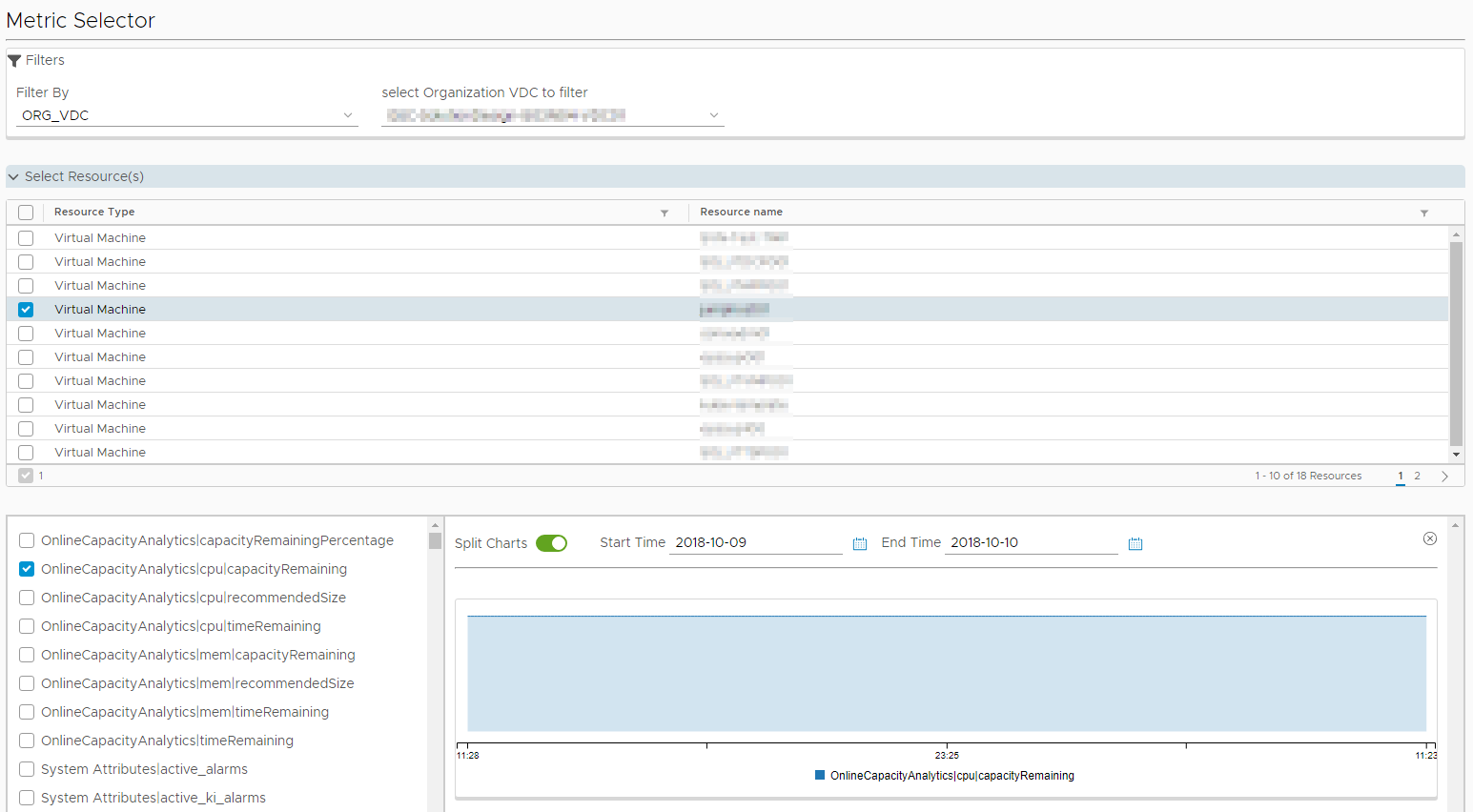Viewport: 1473px width, 812px height.
Task: Click the End Time date field
Action: 1031,543
